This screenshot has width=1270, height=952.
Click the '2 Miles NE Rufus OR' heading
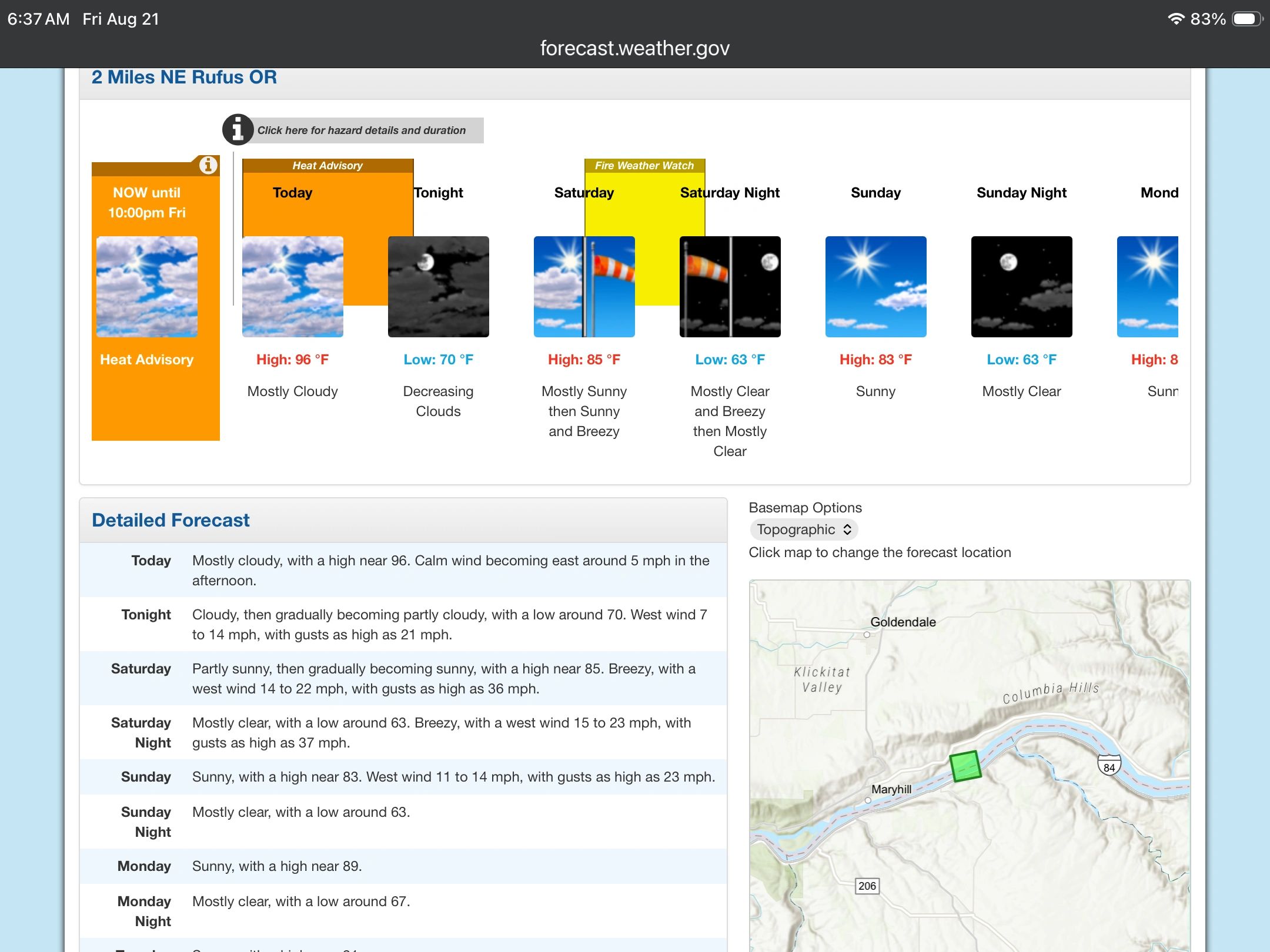[184, 77]
